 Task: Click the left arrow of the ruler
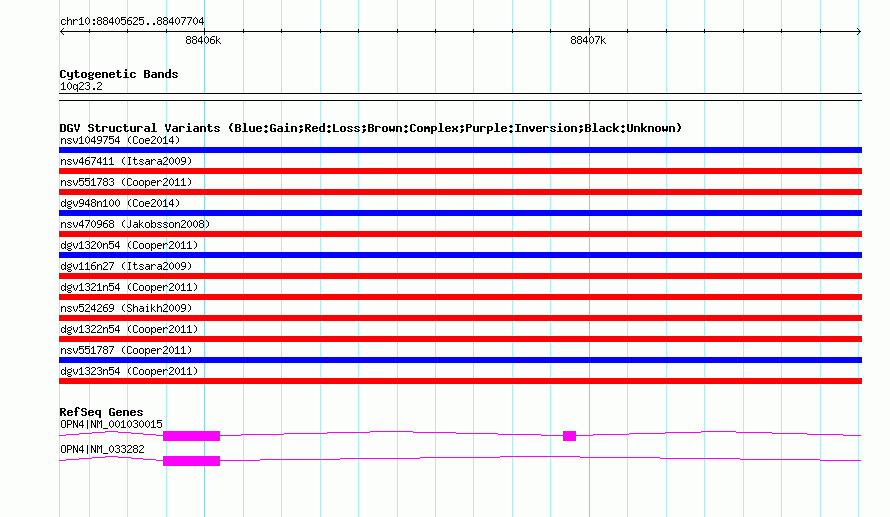[62, 32]
